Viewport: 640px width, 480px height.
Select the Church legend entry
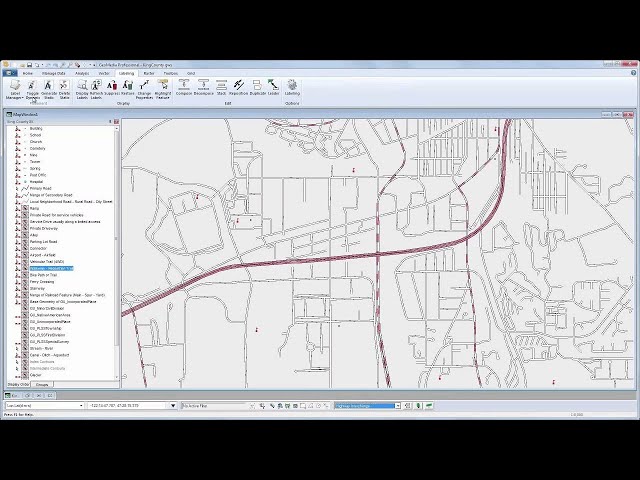[36, 142]
